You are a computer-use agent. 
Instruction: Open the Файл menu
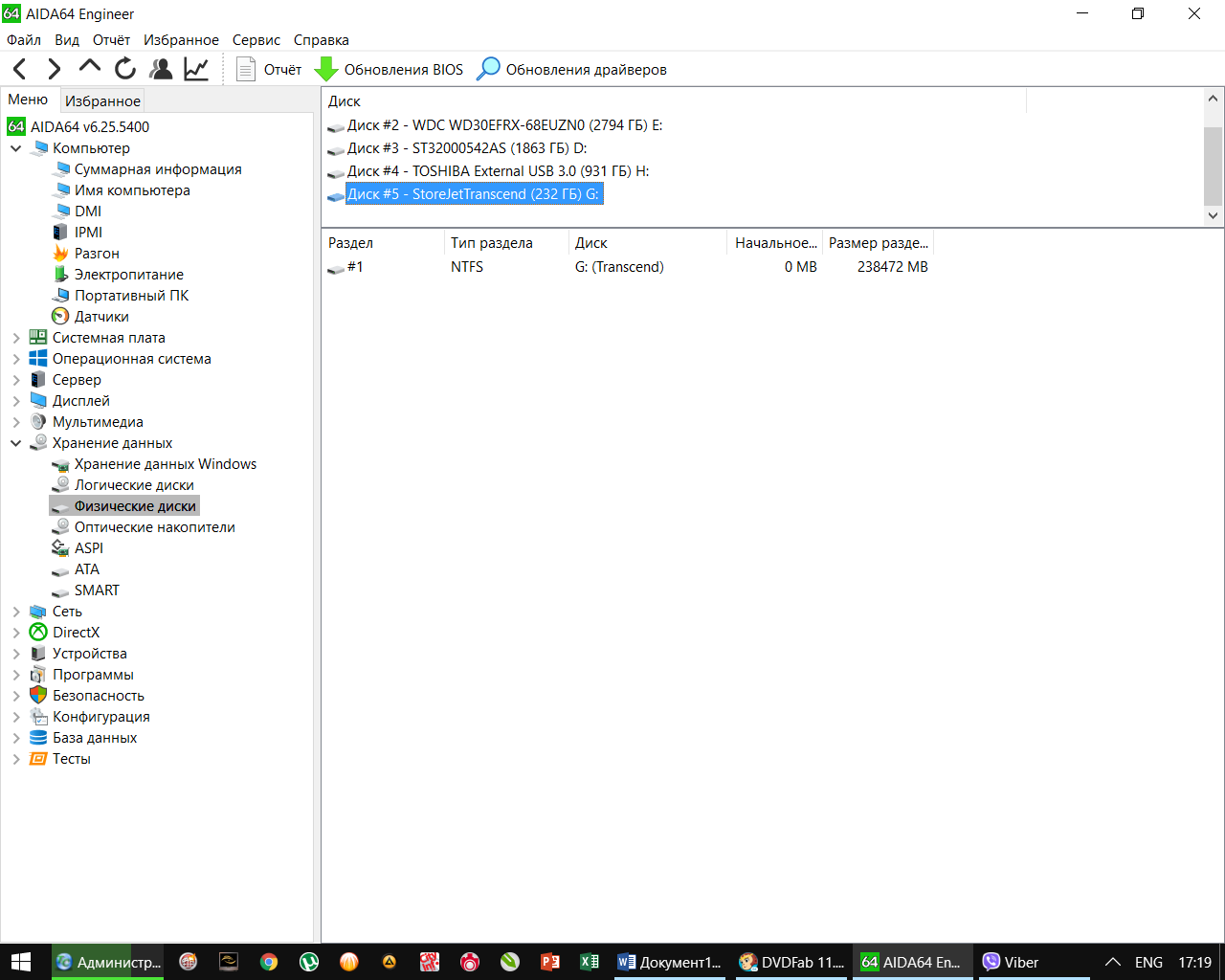coord(24,40)
